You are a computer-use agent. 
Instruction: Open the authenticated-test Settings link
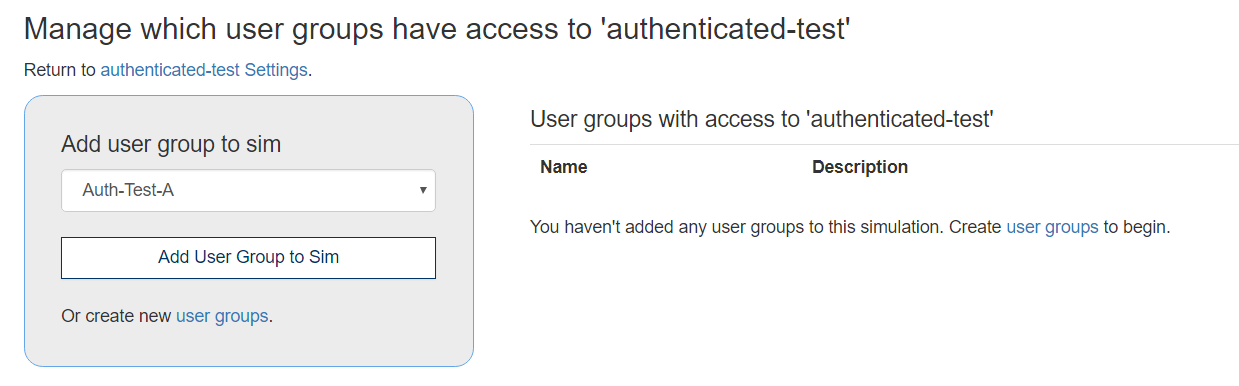point(204,71)
